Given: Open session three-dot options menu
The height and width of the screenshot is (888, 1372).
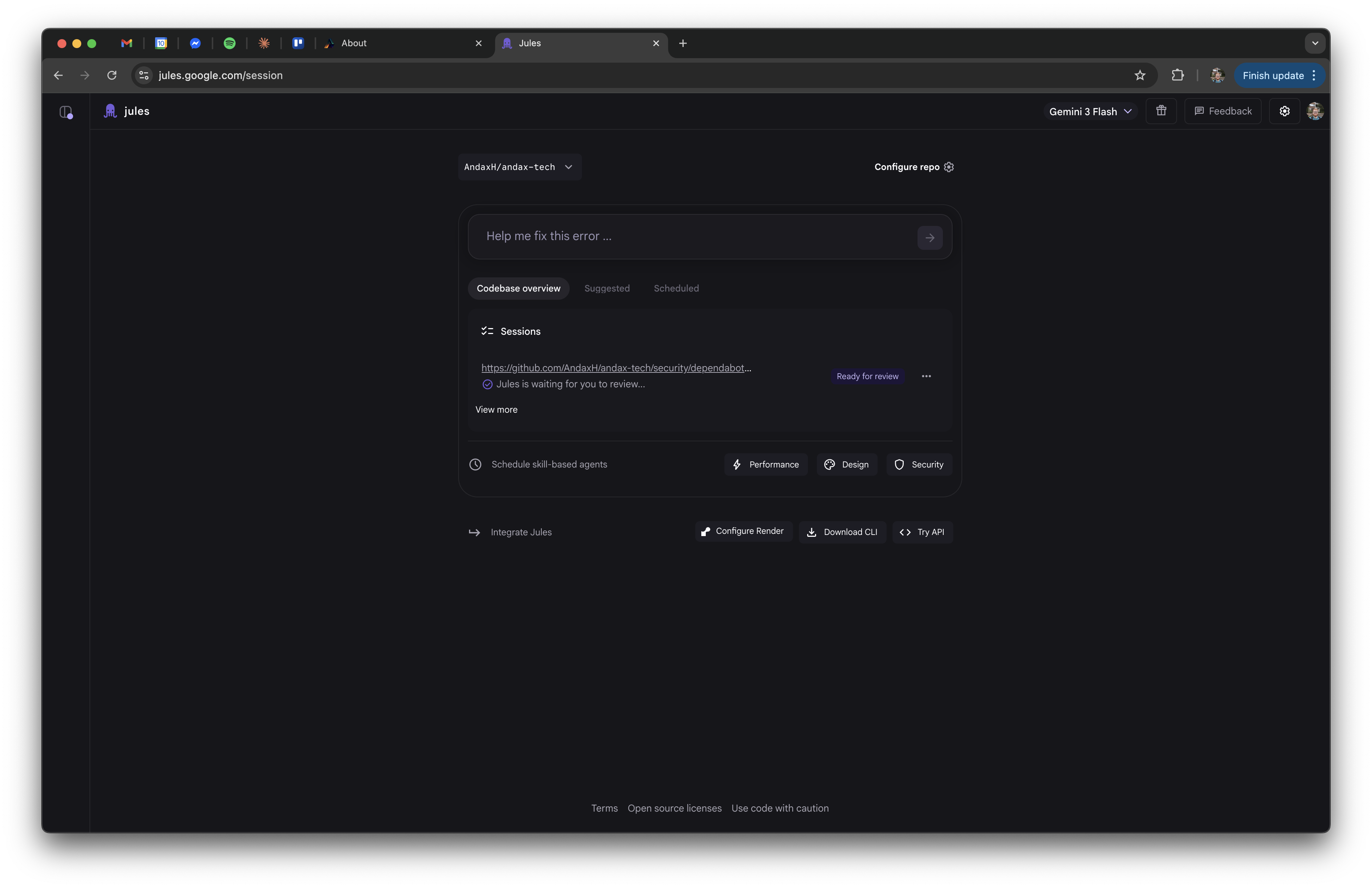Looking at the screenshot, I should coord(926,376).
